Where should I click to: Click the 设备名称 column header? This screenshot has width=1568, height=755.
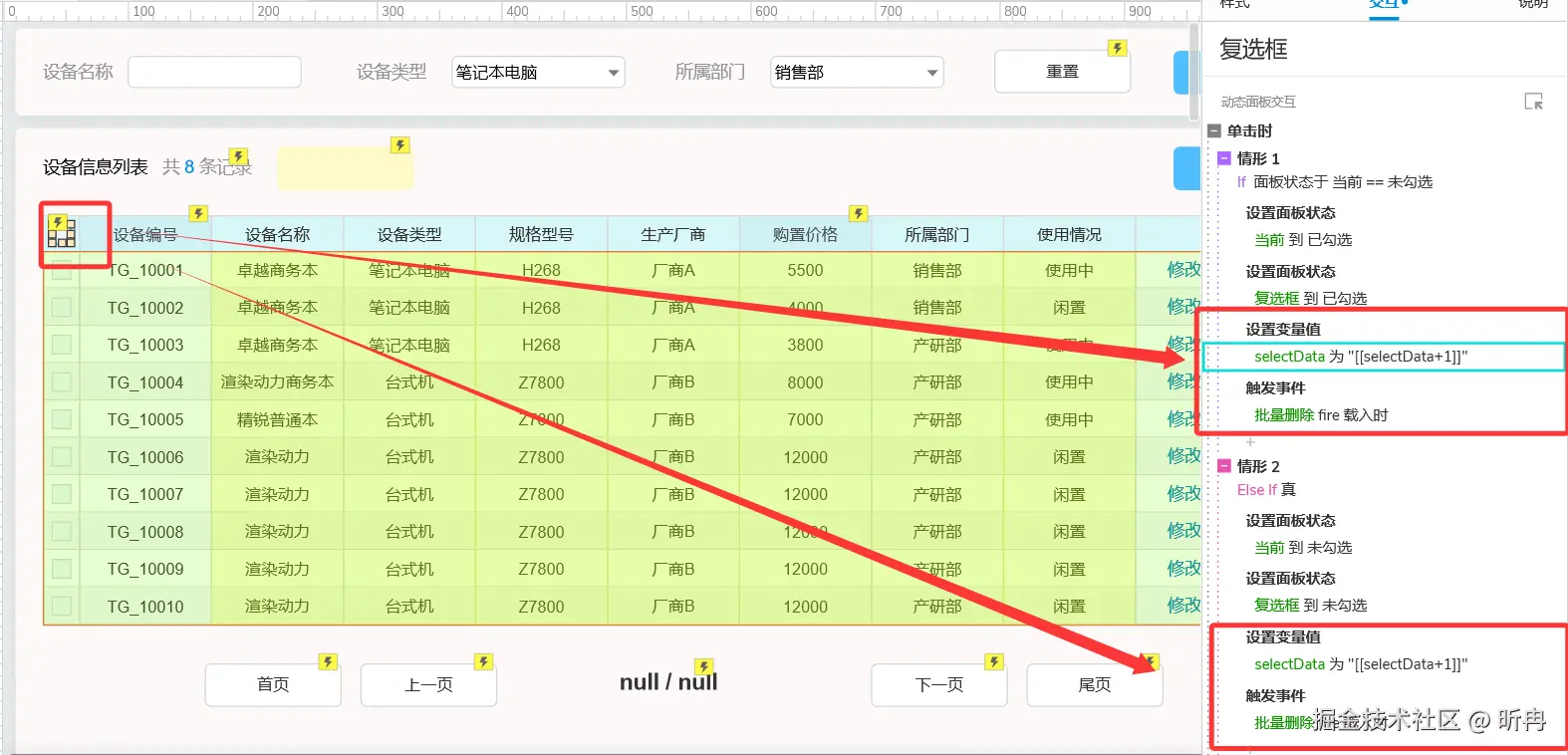(x=277, y=235)
